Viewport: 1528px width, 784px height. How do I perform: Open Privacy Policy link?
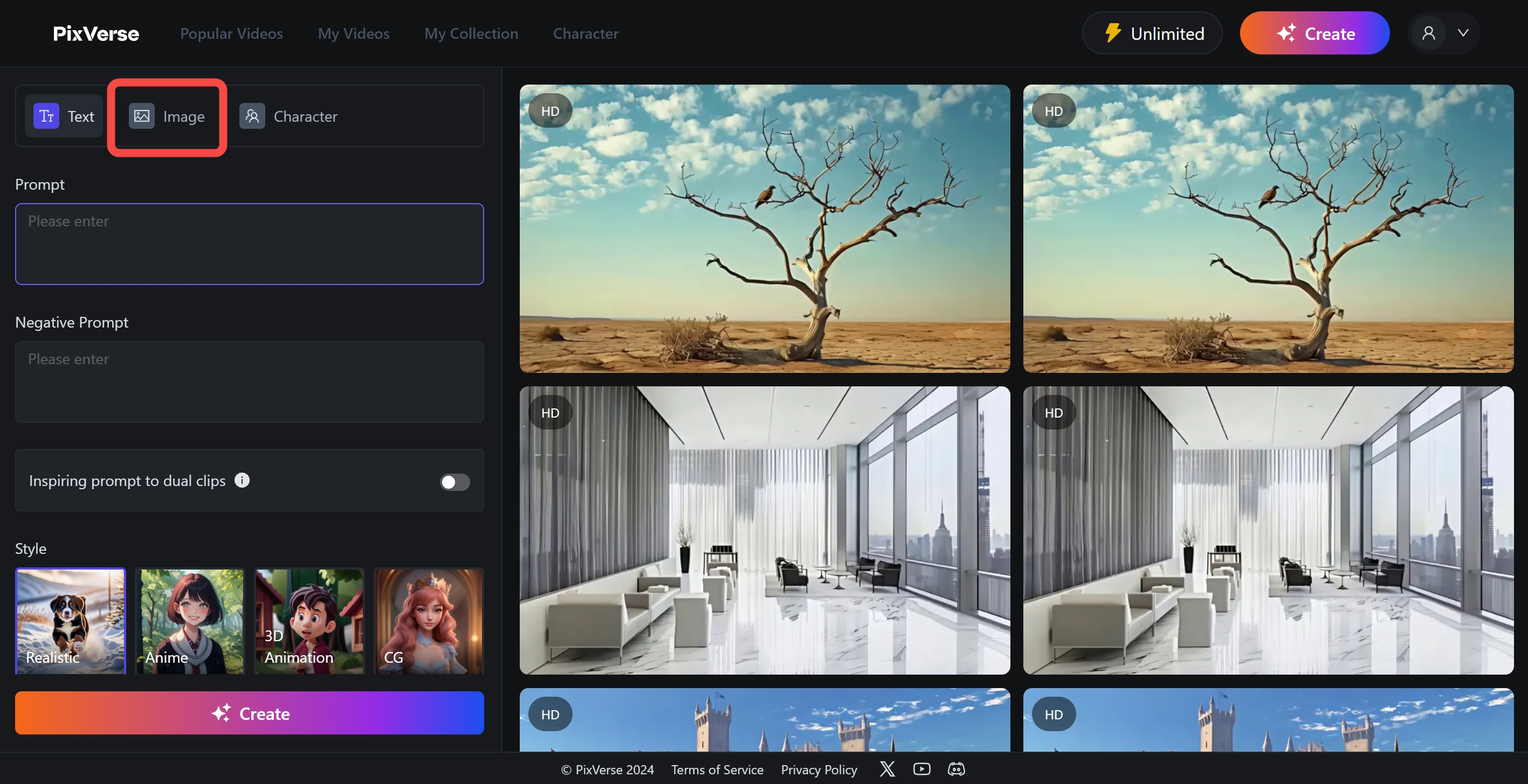[818, 769]
